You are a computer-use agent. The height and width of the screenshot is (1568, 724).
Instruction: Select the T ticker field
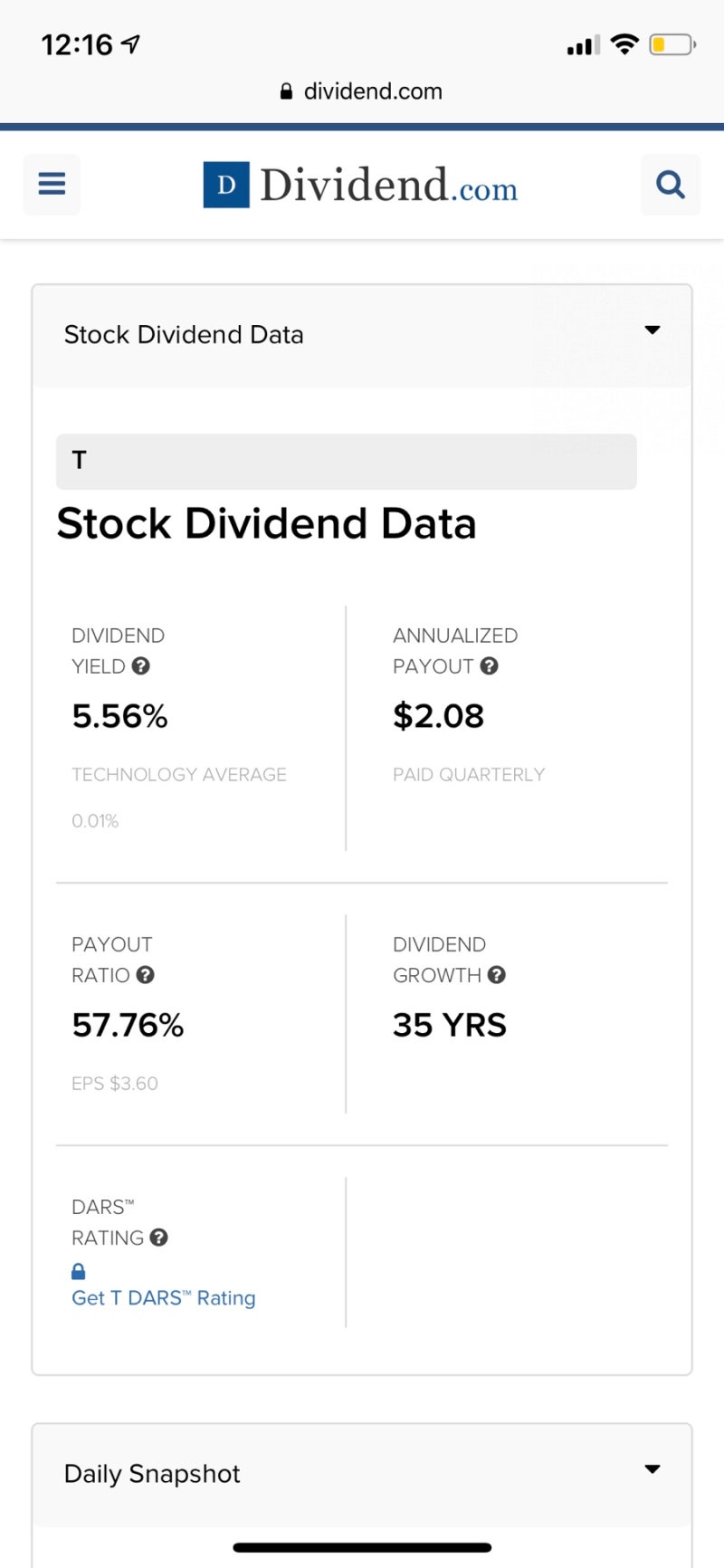point(347,462)
